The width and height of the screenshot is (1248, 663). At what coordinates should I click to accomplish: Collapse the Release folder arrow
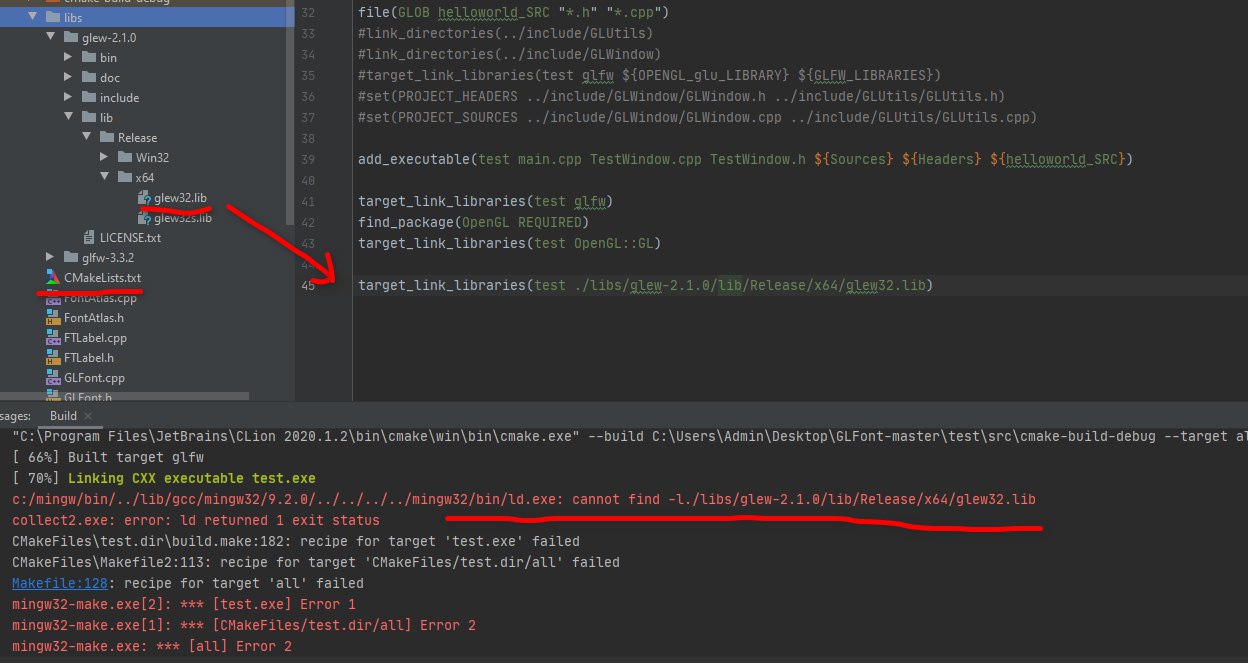pyautogui.click(x=86, y=137)
